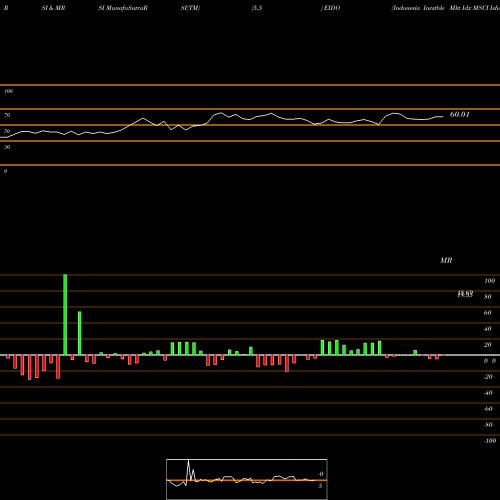Click the 0 label on the RSI axis

[5, 171]
